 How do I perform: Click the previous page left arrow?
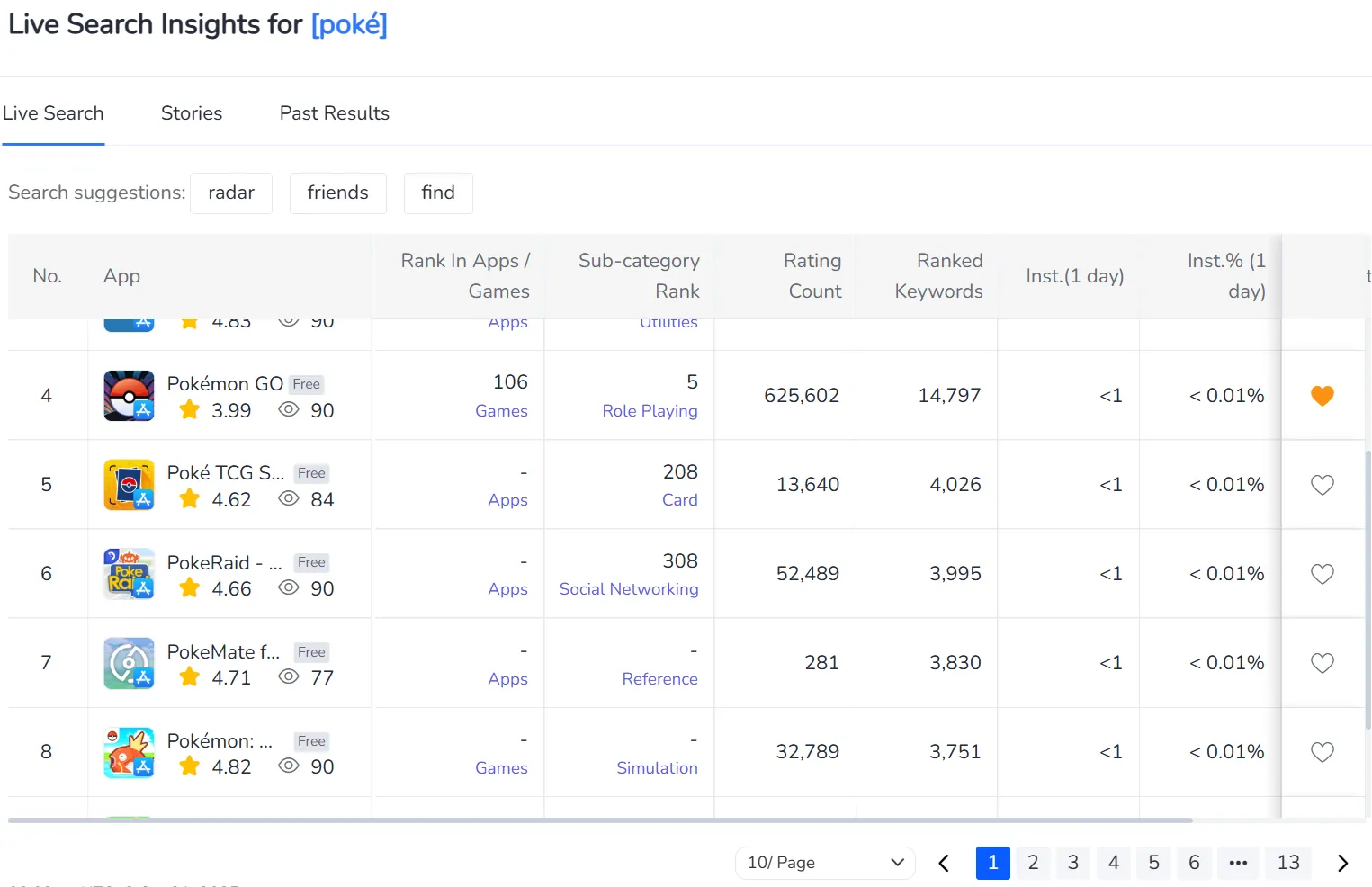pos(944,863)
